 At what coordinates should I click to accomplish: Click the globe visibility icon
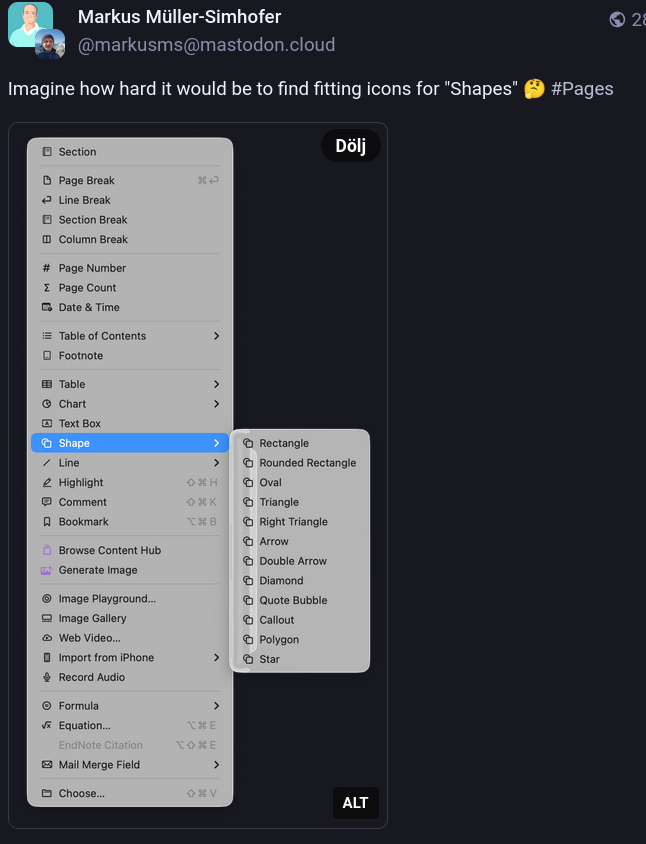coord(617,19)
